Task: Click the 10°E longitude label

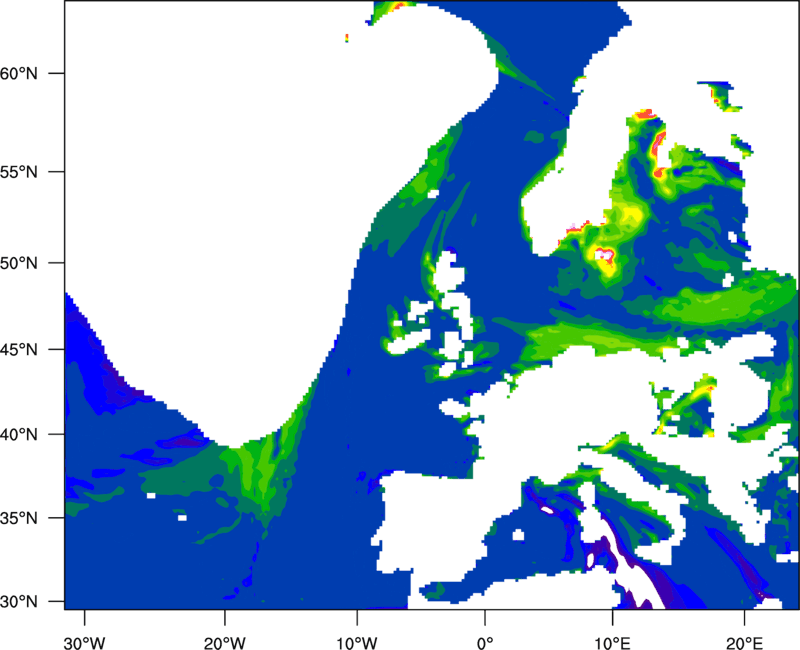Action: point(612,643)
